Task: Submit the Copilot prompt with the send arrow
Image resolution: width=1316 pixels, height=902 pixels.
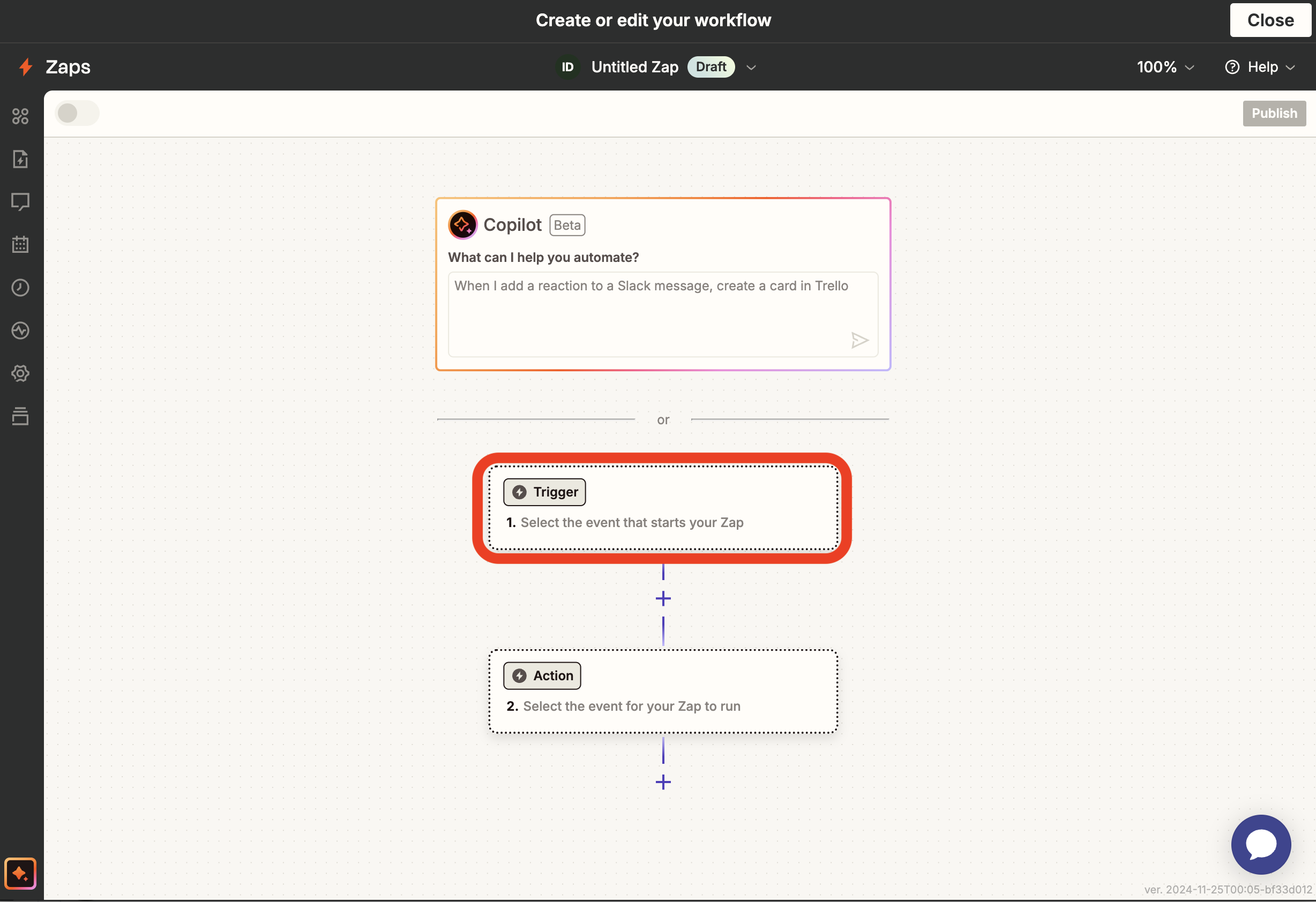Action: pos(859,340)
